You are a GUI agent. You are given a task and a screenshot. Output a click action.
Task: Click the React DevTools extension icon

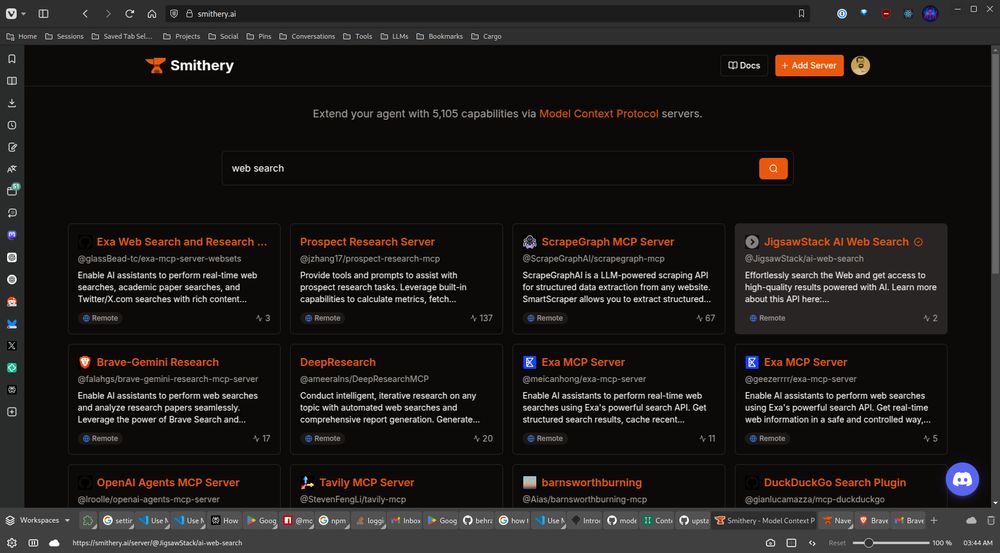tap(908, 13)
